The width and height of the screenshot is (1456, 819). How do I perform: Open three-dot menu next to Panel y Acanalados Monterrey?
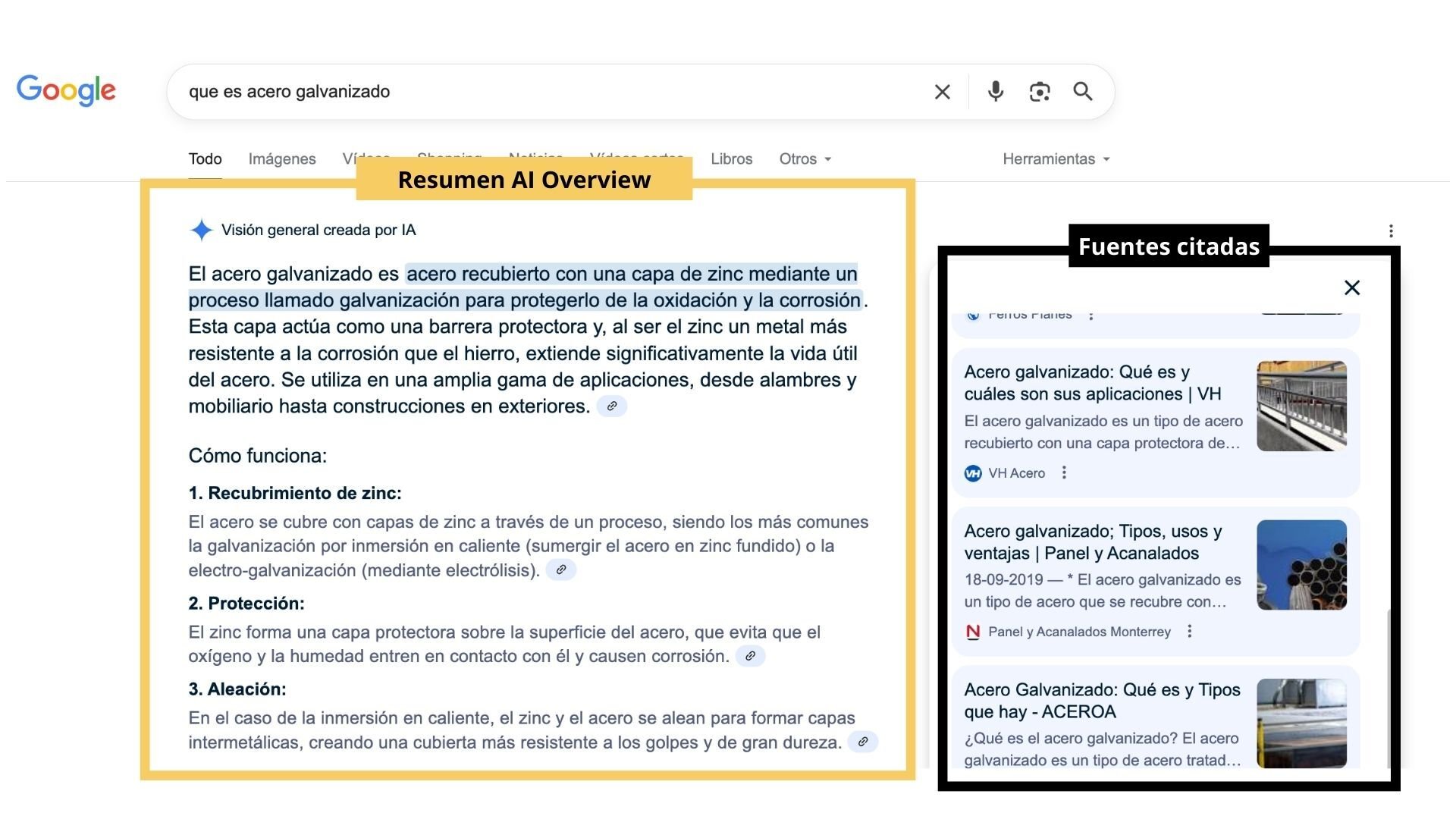pyautogui.click(x=1190, y=631)
